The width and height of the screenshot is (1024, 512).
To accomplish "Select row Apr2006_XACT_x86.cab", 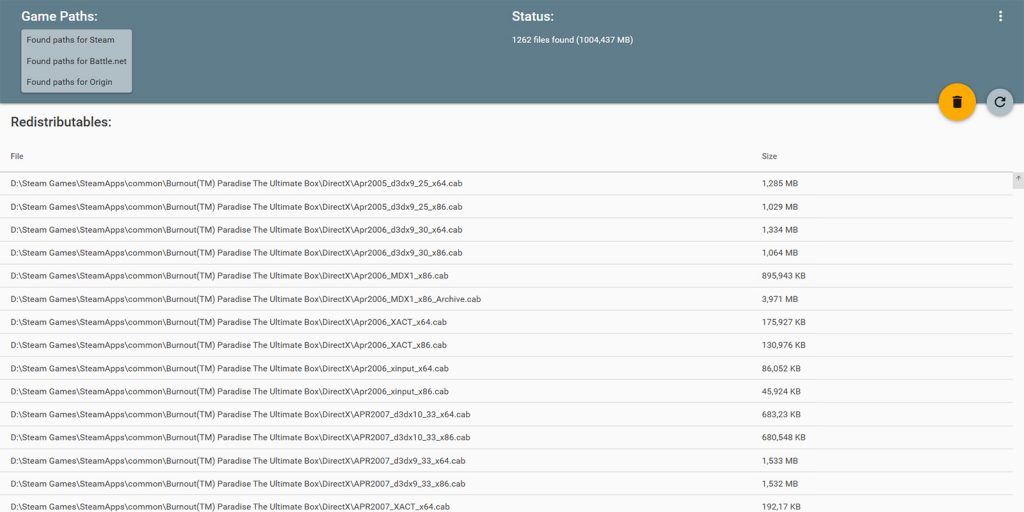I will point(506,345).
